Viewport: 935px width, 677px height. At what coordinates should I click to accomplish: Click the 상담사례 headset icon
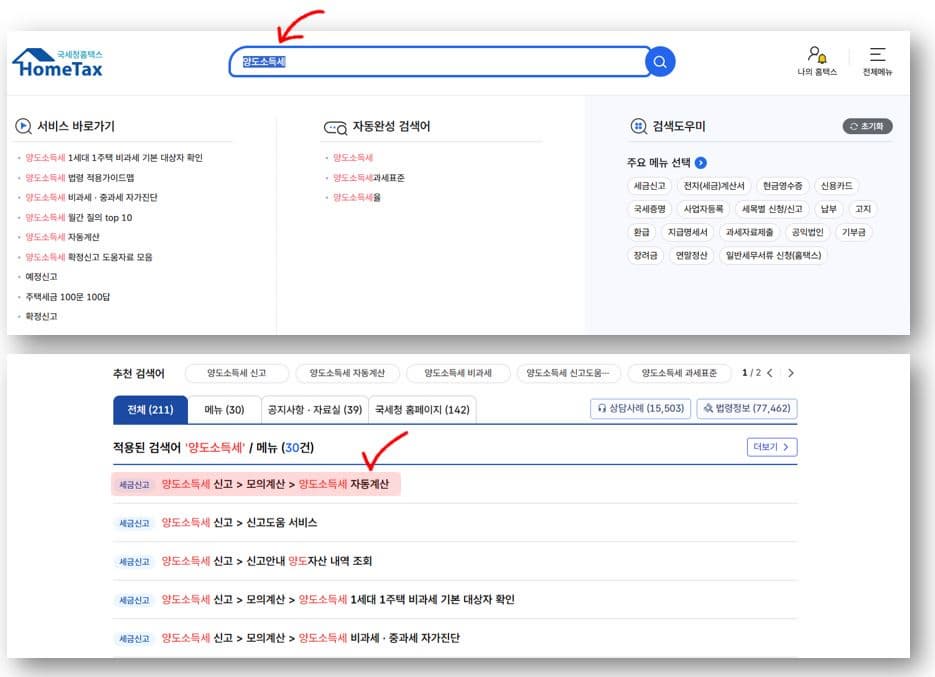[x=602, y=408]
